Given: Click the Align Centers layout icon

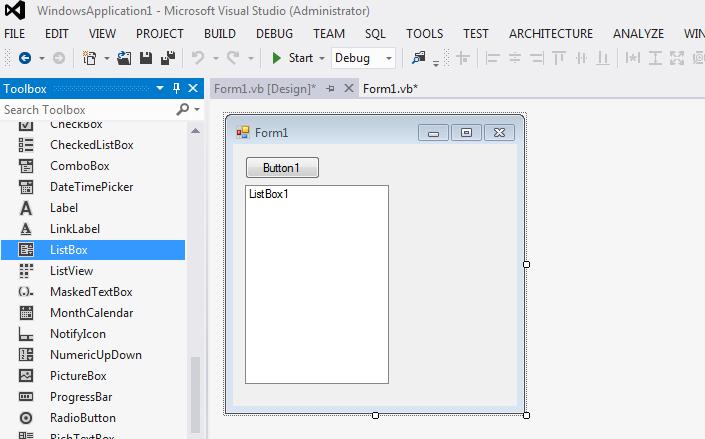Looking at the screenshot, I should [x=514, y=58].
